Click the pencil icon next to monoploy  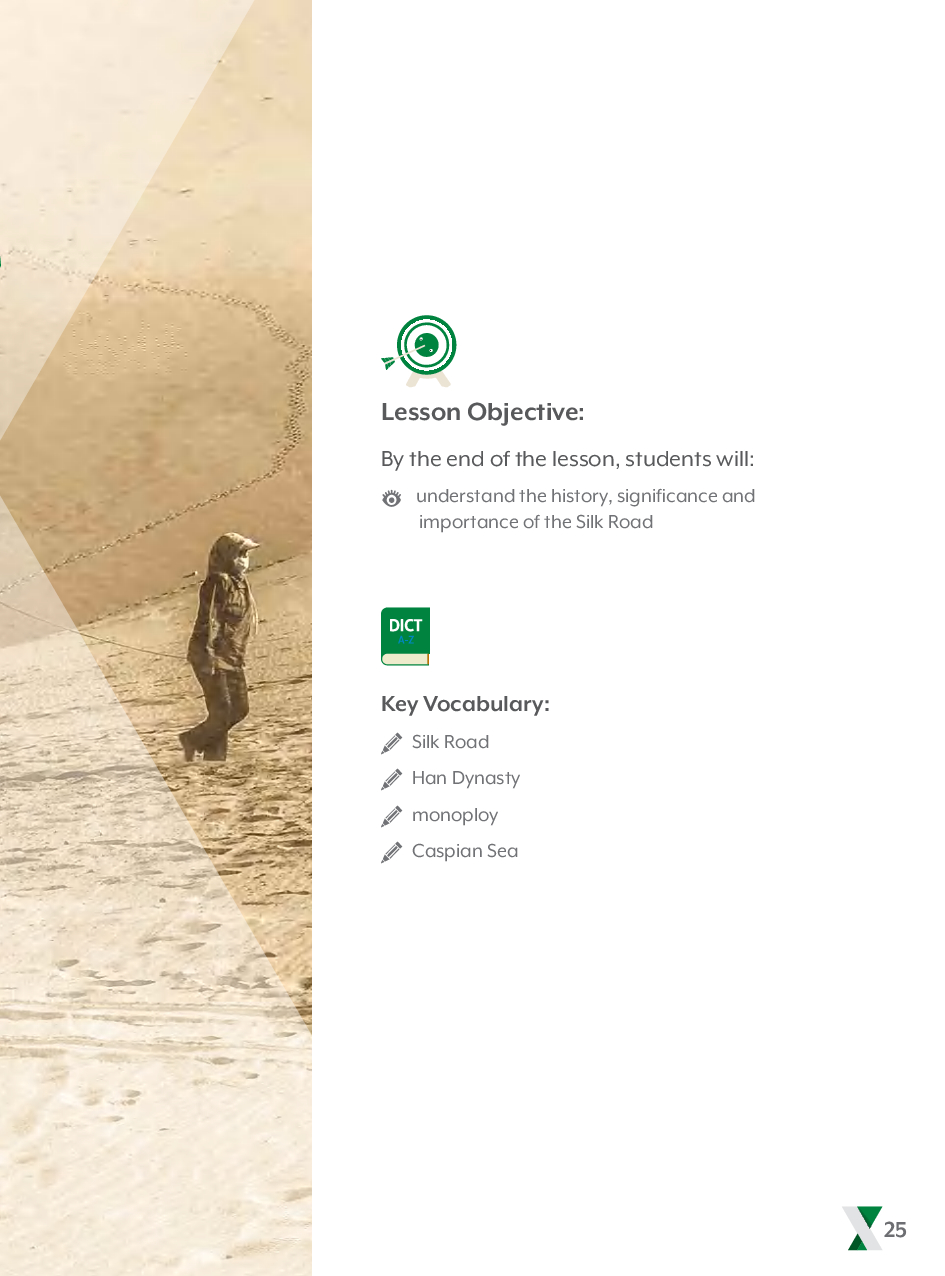pyautogui.click(x=392, y=816)
